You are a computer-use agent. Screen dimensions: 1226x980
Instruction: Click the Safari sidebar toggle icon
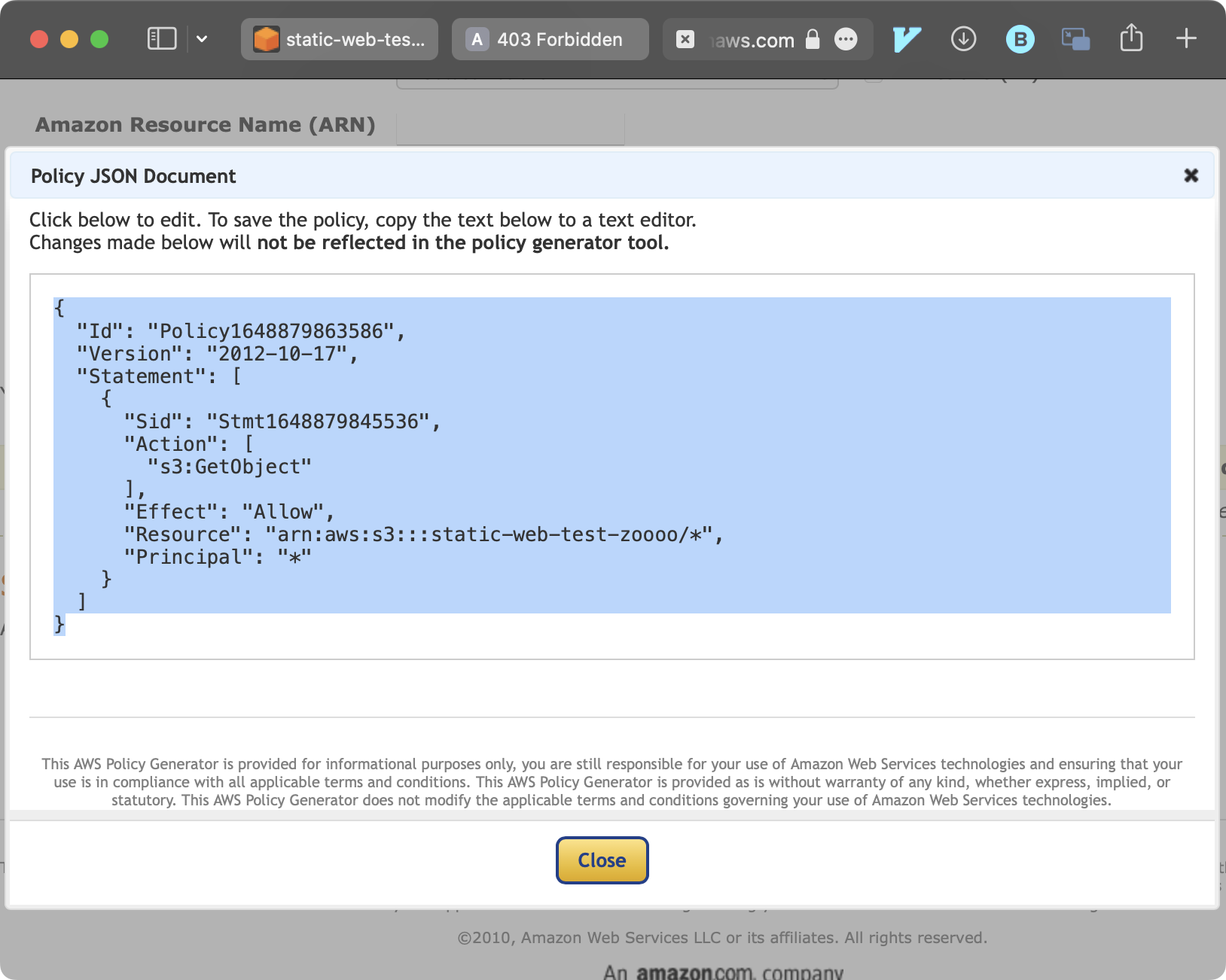click(x=162, y=38)
